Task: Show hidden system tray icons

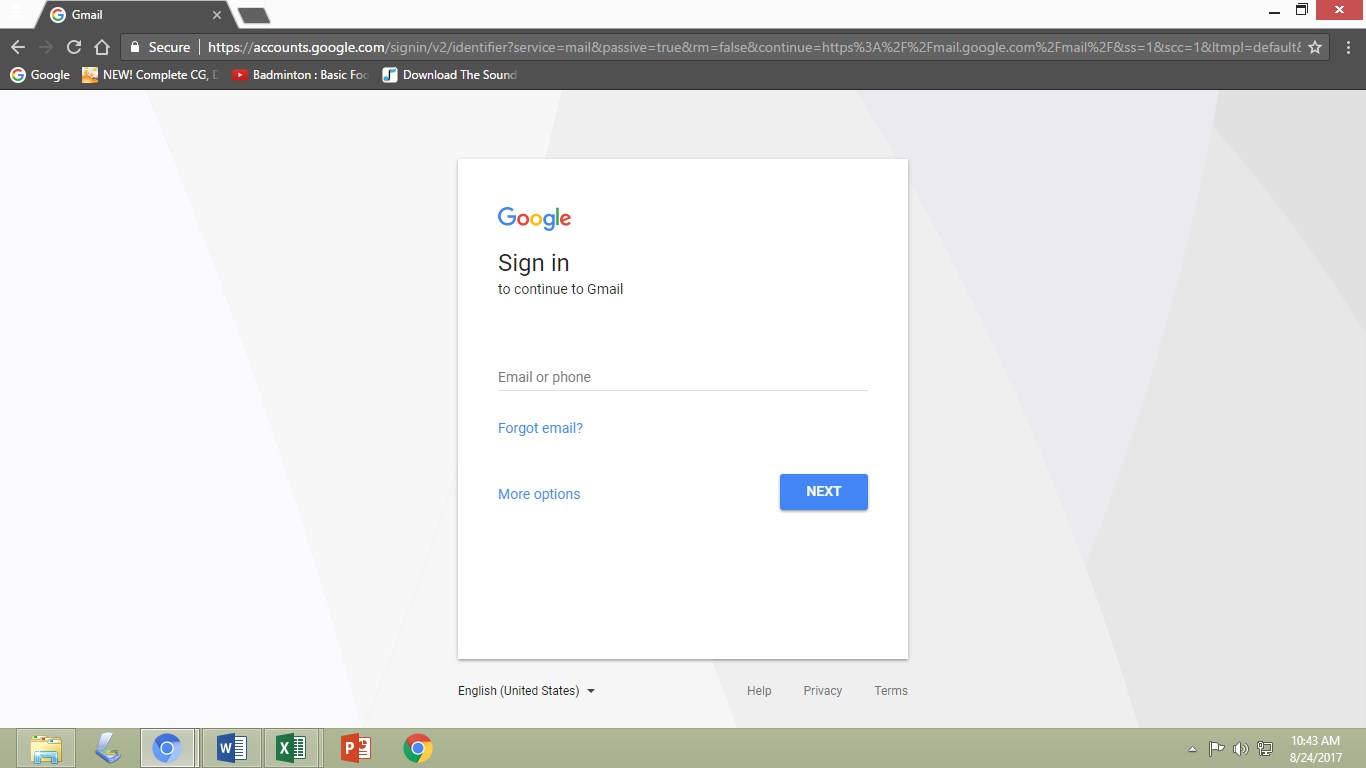Action: coord(1192,749)
